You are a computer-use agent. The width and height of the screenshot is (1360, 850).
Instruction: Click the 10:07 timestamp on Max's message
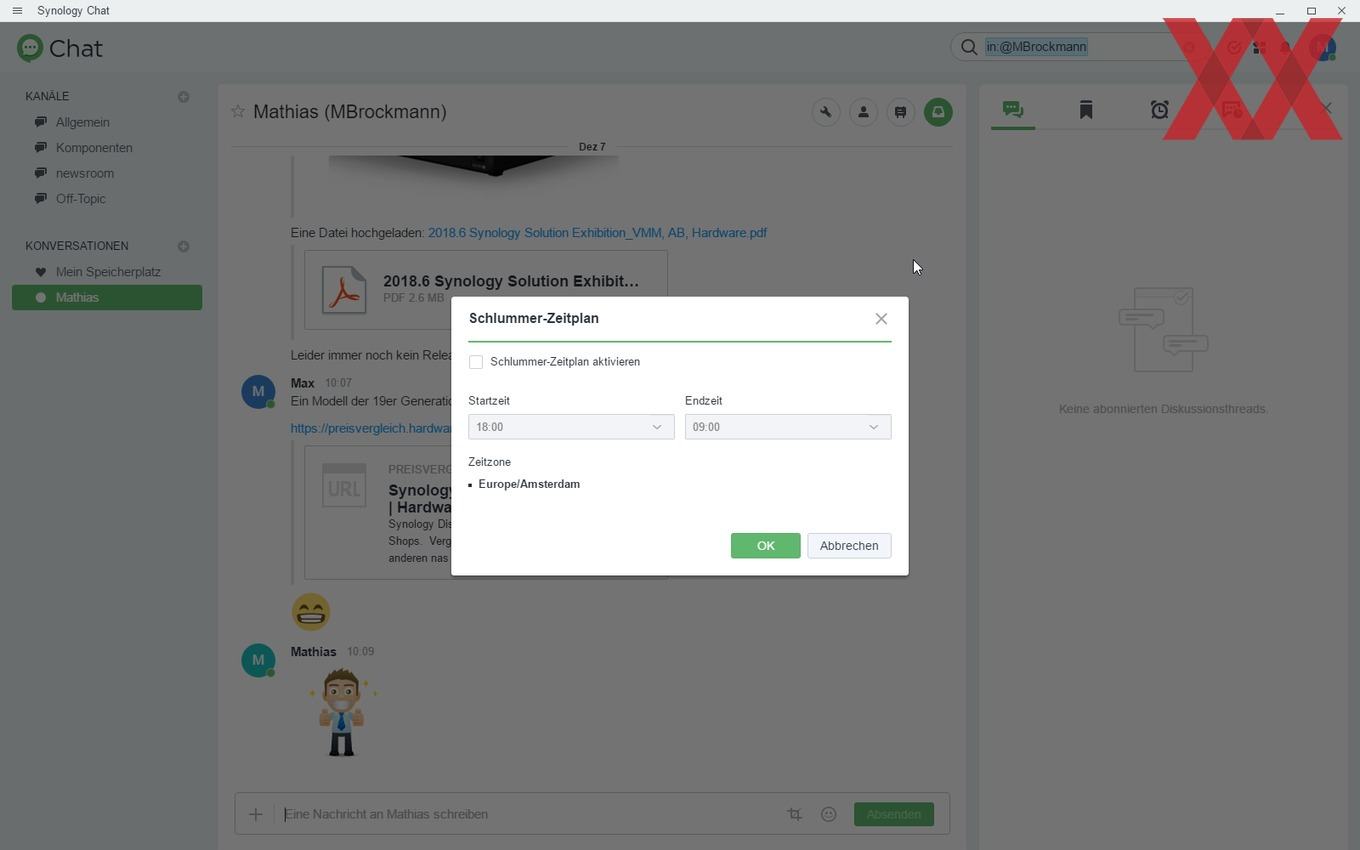tap(338, 383)
